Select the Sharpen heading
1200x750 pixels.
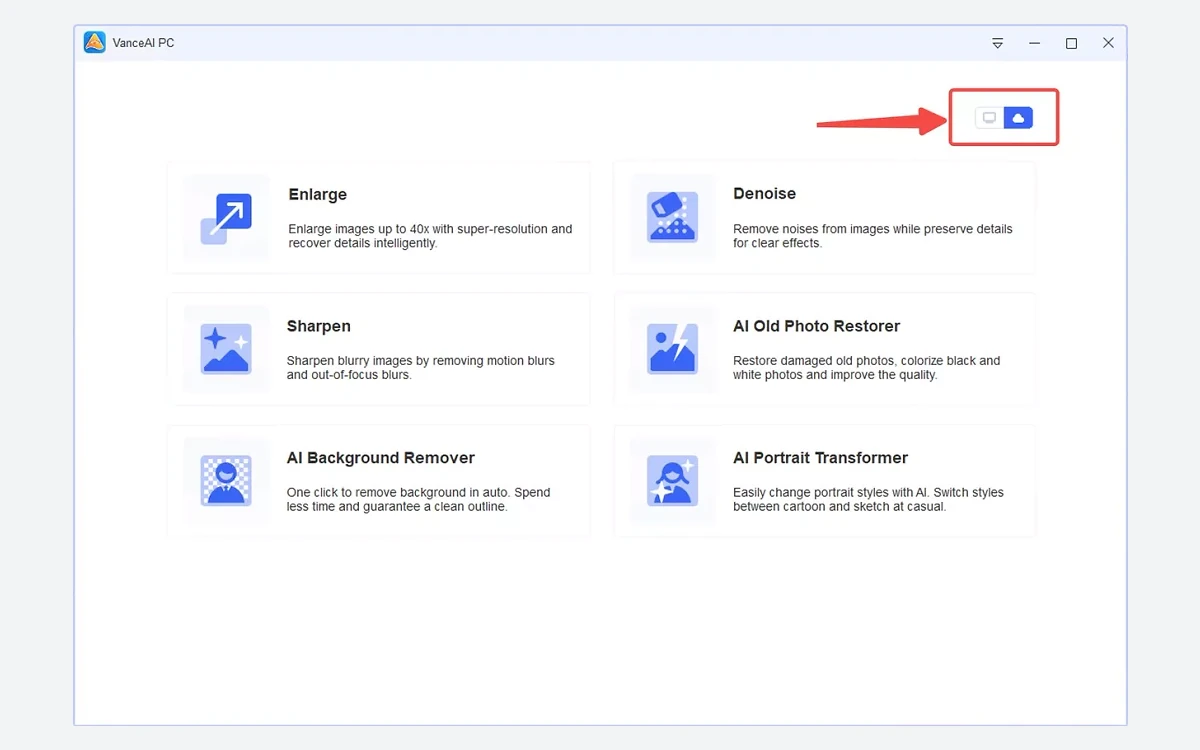(319, 327)
